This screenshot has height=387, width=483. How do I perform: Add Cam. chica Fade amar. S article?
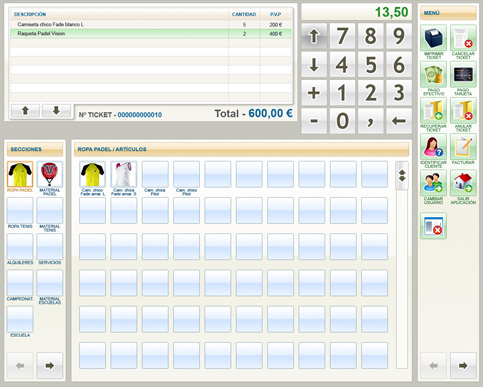(x=124, y=174)
